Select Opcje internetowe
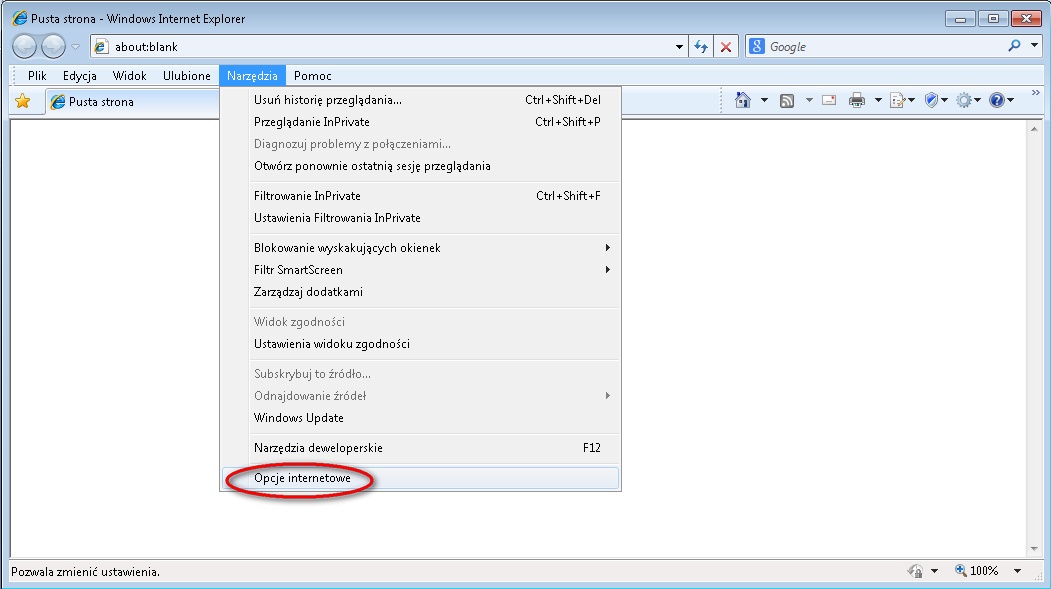This screenshot has height=589, width=1051. [420, 478]
